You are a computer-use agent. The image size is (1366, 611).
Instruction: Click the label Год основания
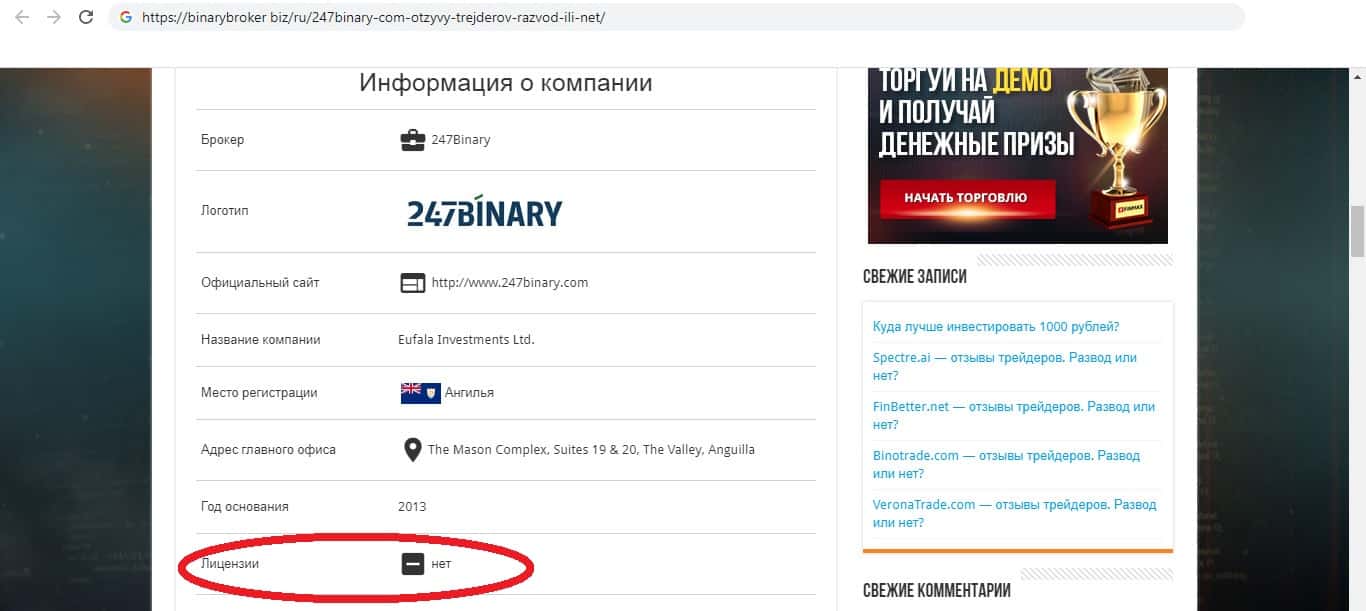tap(244, 507)
